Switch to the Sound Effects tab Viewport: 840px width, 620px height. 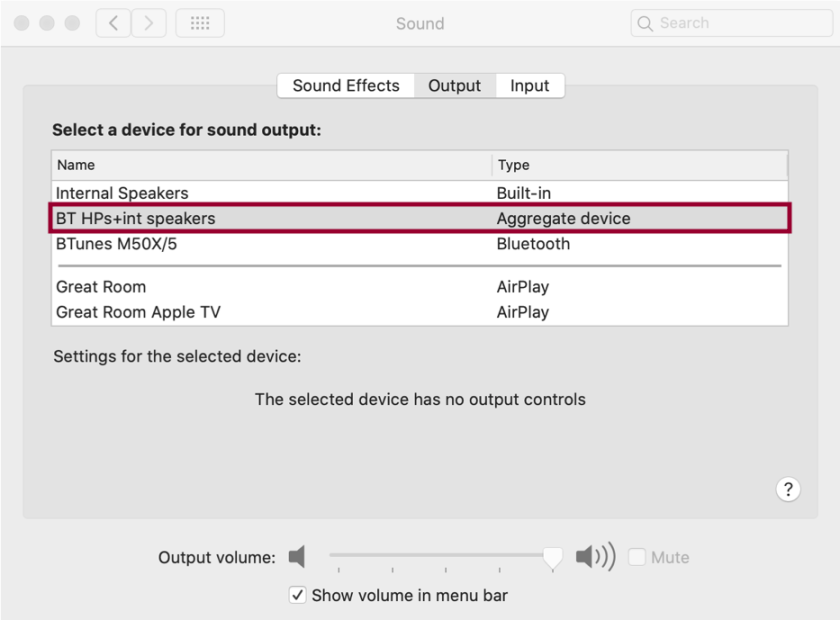tap(346, 86)
